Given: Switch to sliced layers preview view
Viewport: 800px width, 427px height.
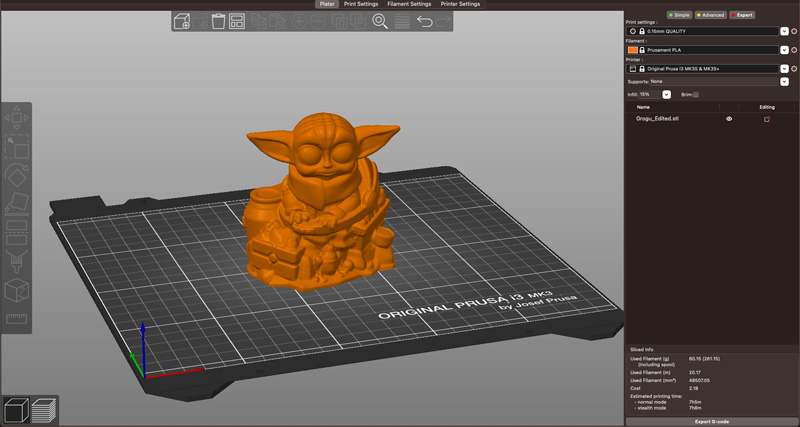Looking at the screenshot, I should point(44,410).
